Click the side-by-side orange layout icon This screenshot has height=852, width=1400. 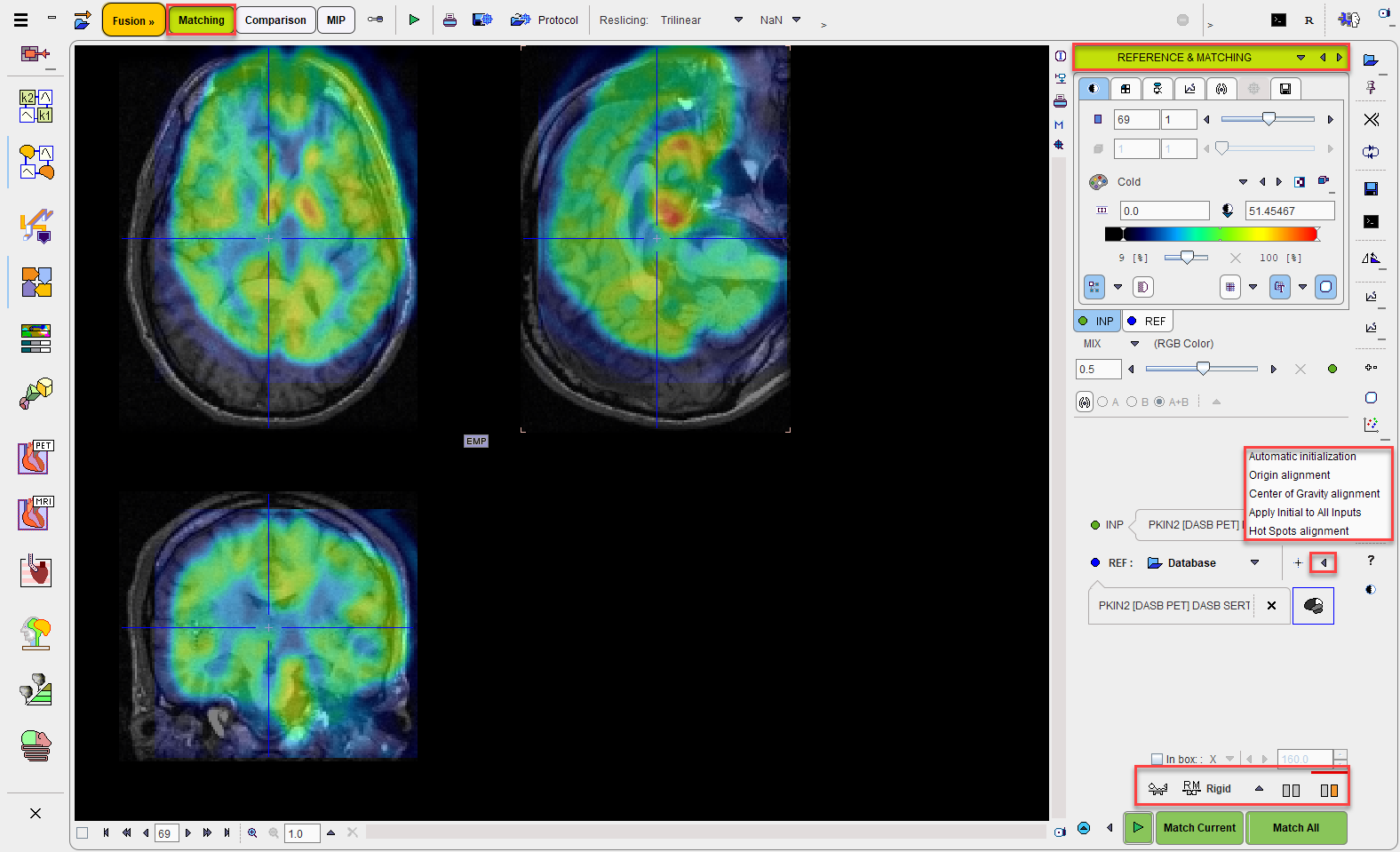(1329, 790)
